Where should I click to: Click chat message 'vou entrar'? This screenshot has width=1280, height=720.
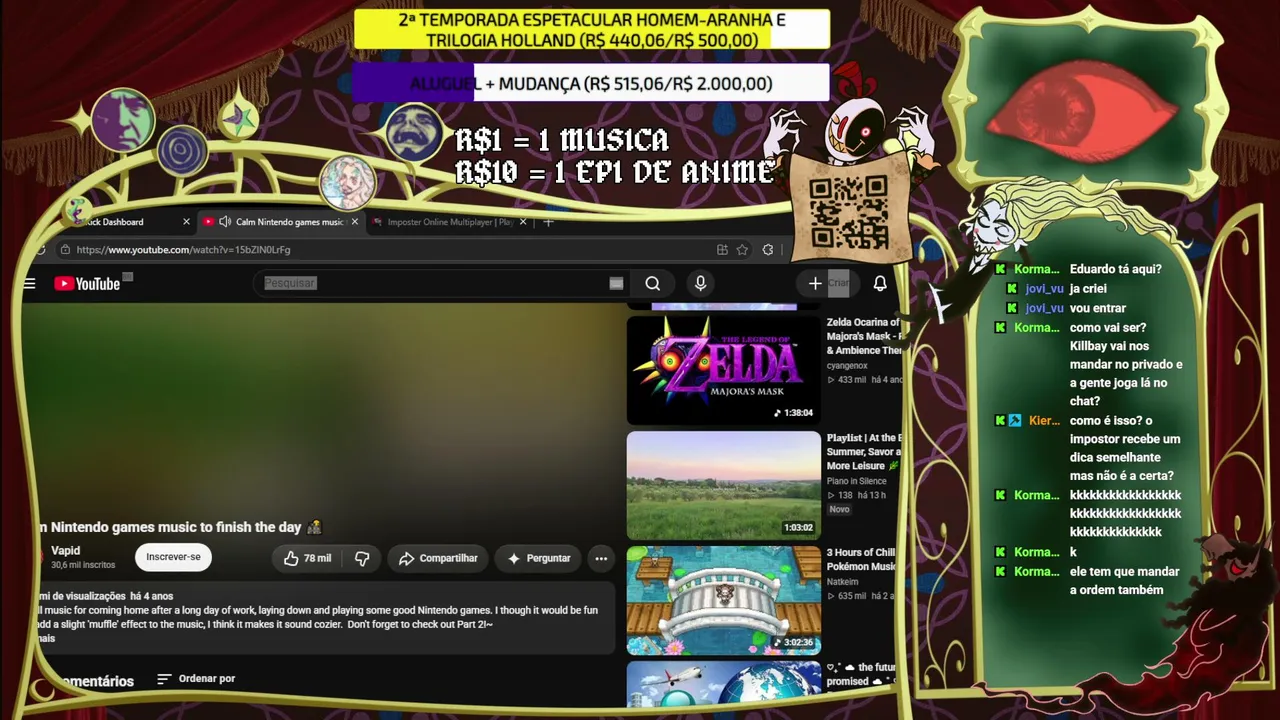pyautogui.click(x=1098, y=308)
